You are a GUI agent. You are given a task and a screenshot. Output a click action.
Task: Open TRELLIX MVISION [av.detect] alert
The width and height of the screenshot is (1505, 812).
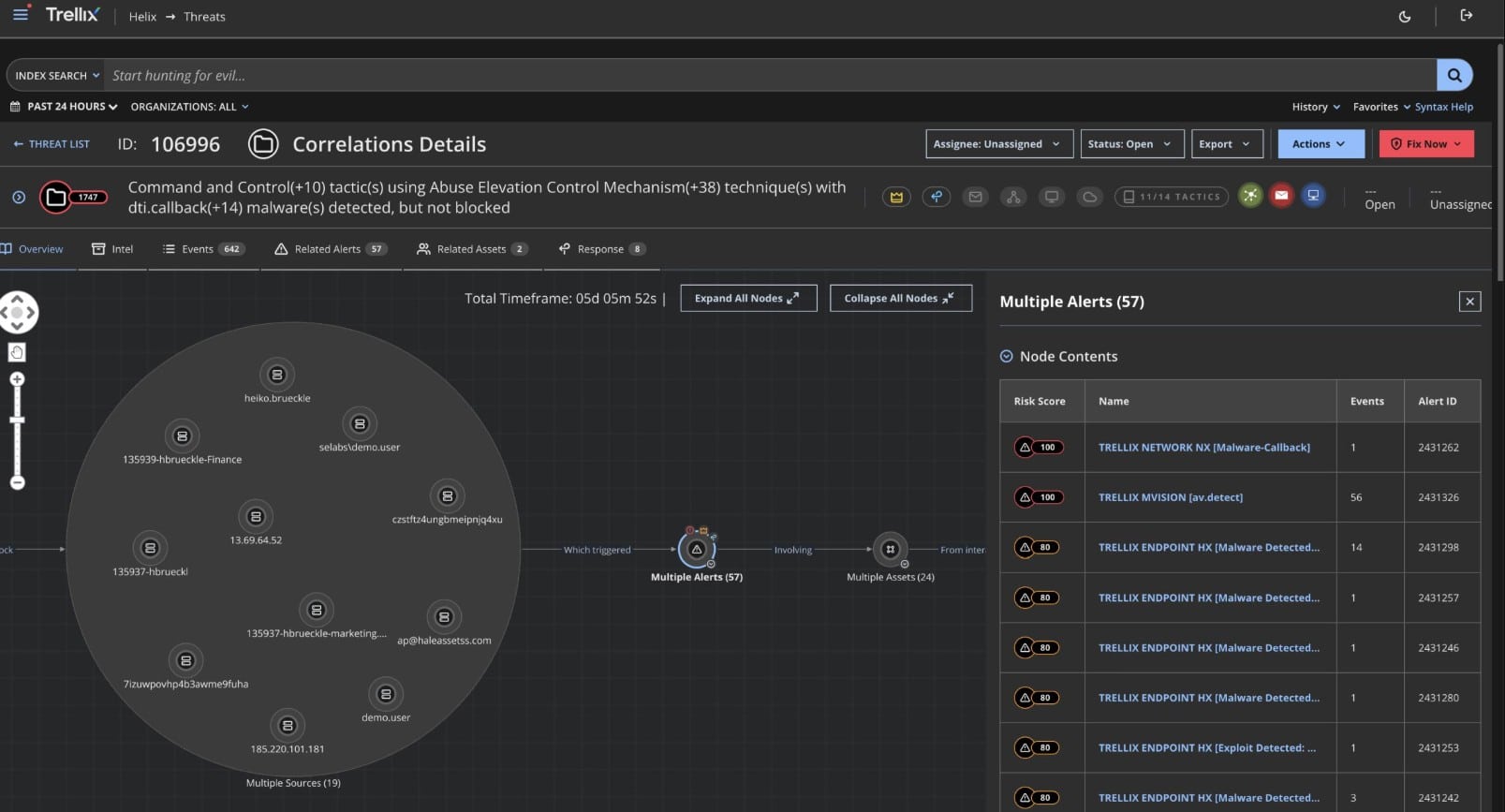[1170, 497]
